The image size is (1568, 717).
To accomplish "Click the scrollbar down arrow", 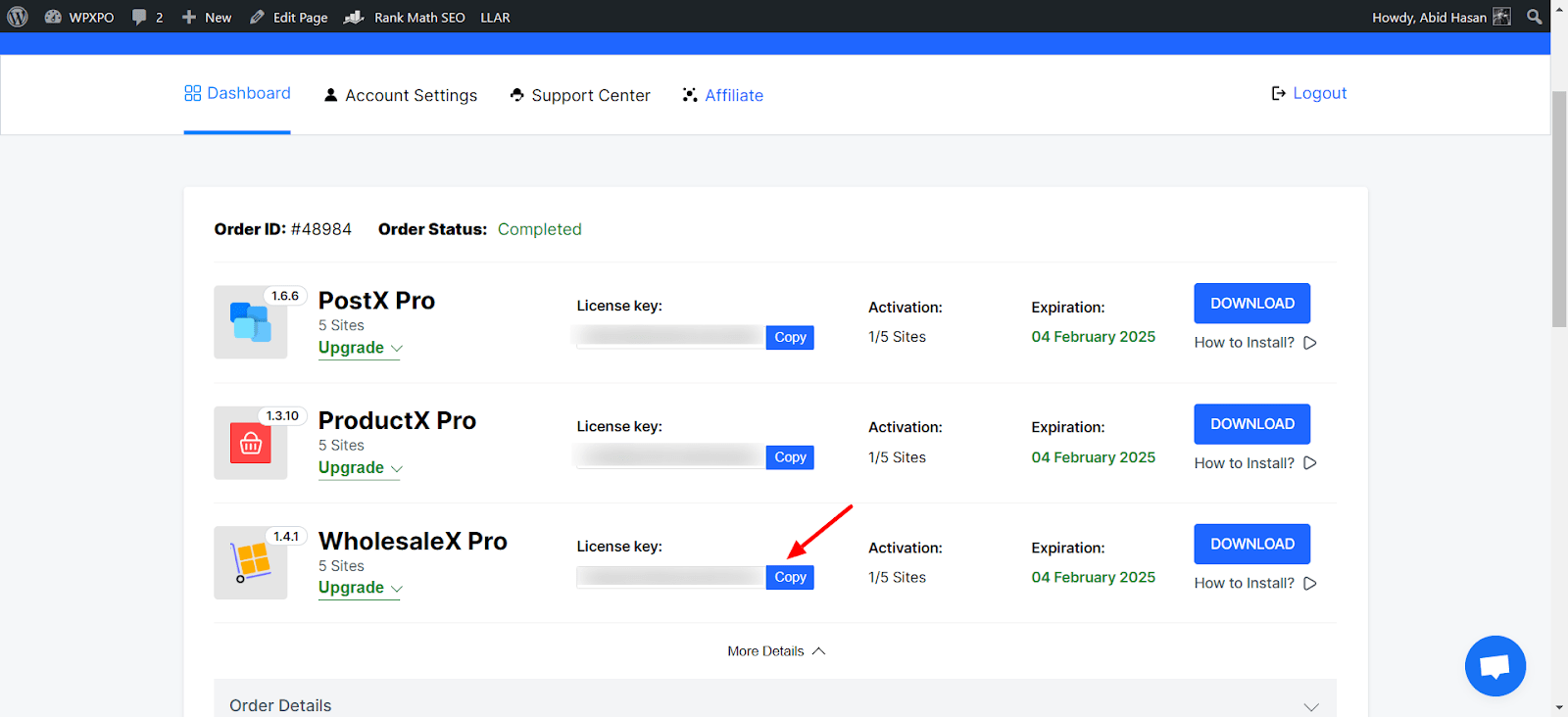I will pos(1559,707).
